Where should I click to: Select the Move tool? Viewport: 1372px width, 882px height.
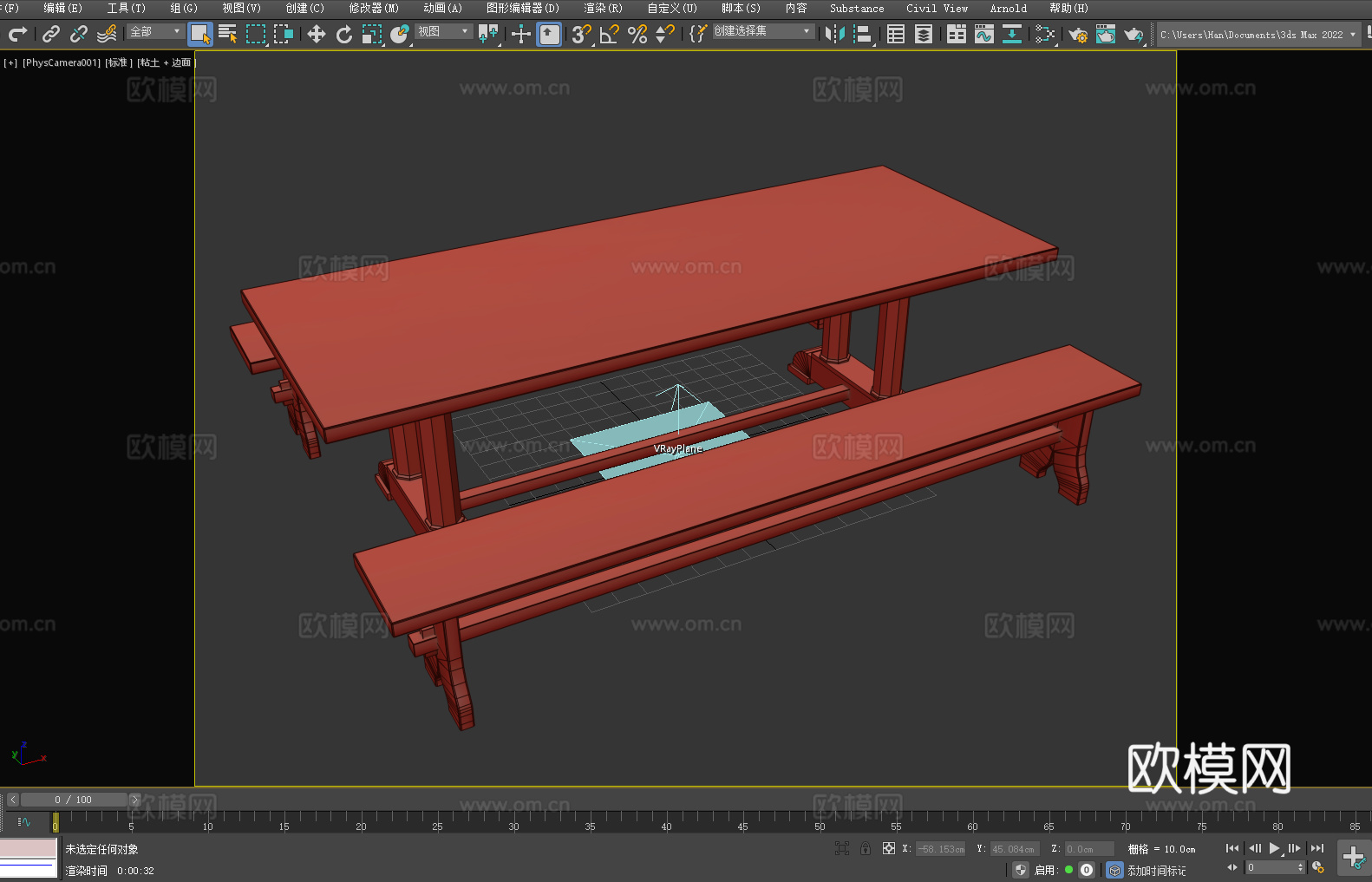316,34
